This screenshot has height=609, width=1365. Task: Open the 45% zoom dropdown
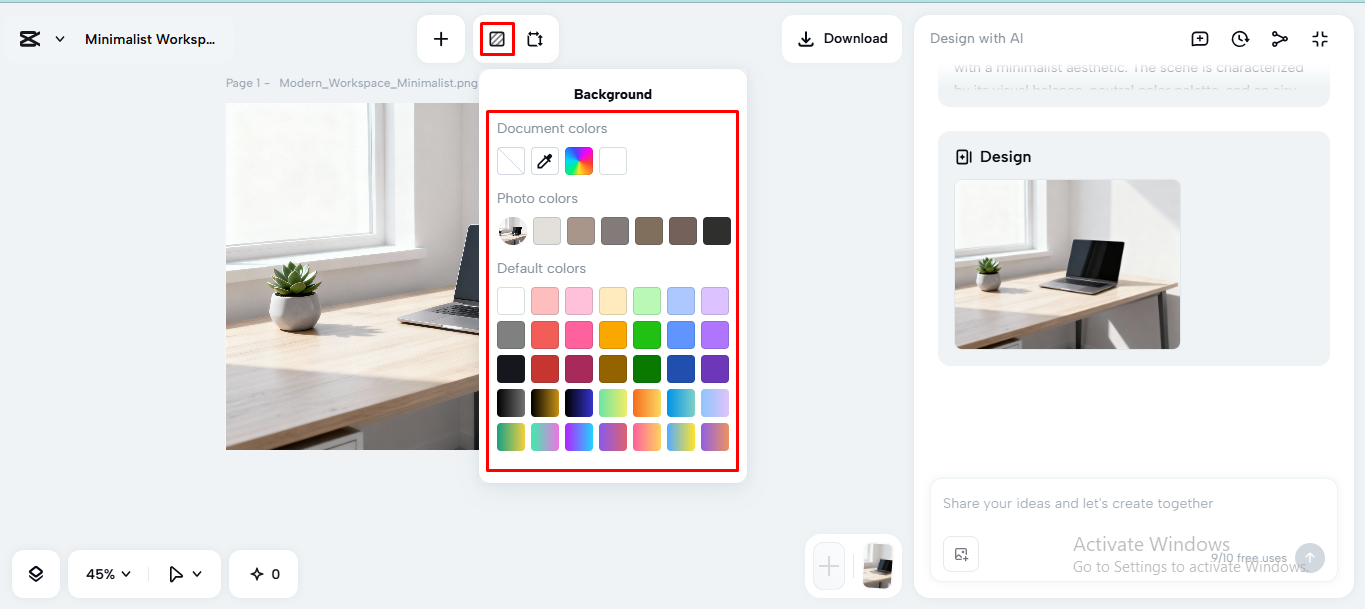[108, 574]
